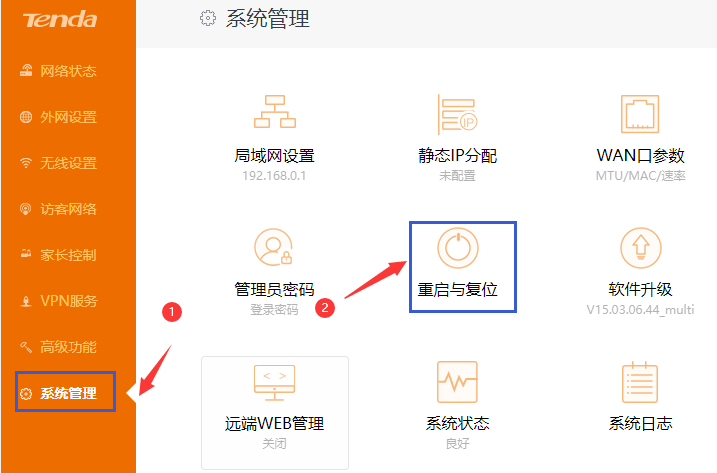717x473 pixels.
Task: Click the 未配置 status text
Action: pos(457,176)
